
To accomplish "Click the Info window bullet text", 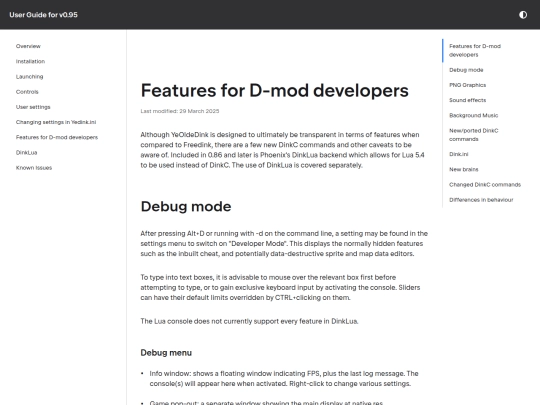I will click(284, 378).
